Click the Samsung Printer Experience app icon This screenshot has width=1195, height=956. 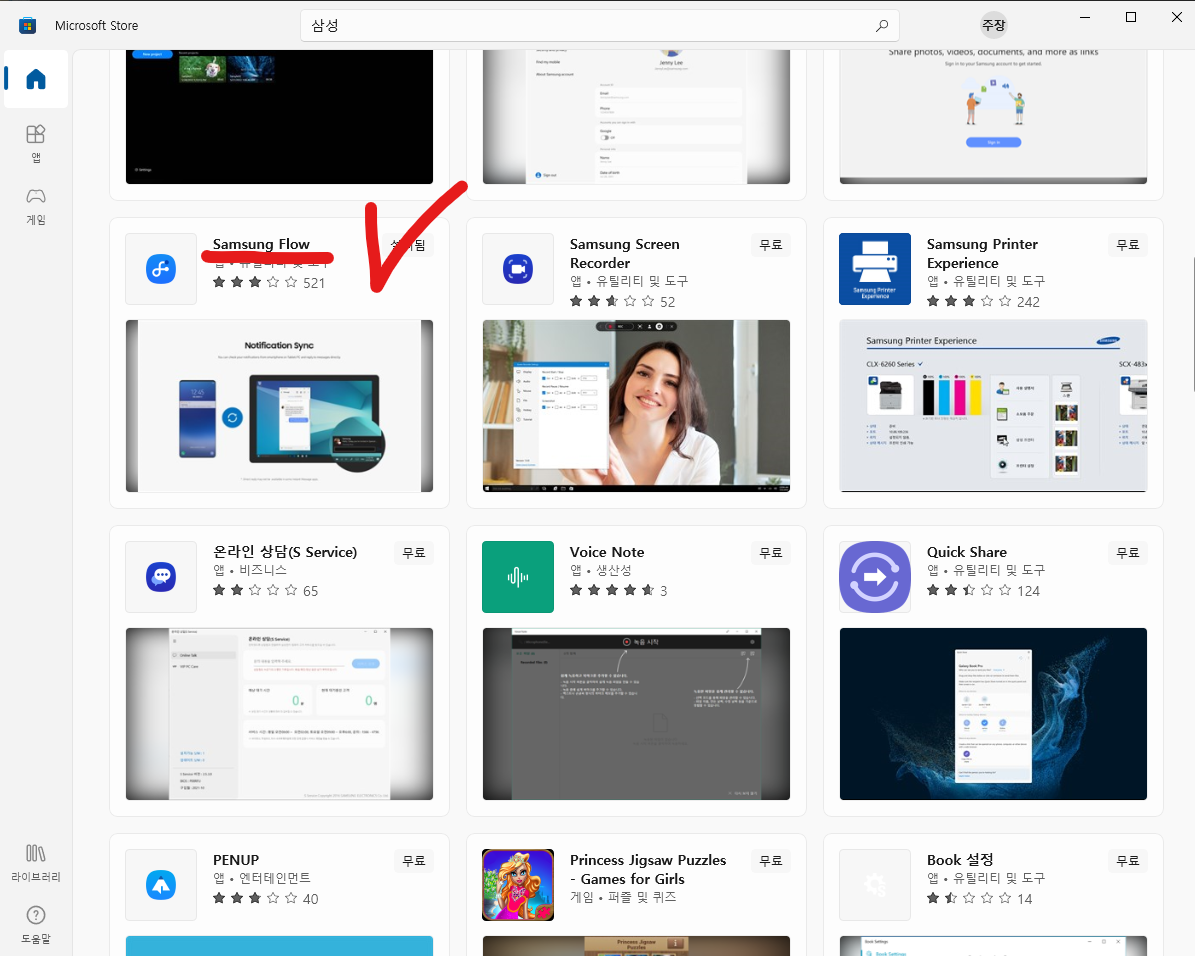875,269
